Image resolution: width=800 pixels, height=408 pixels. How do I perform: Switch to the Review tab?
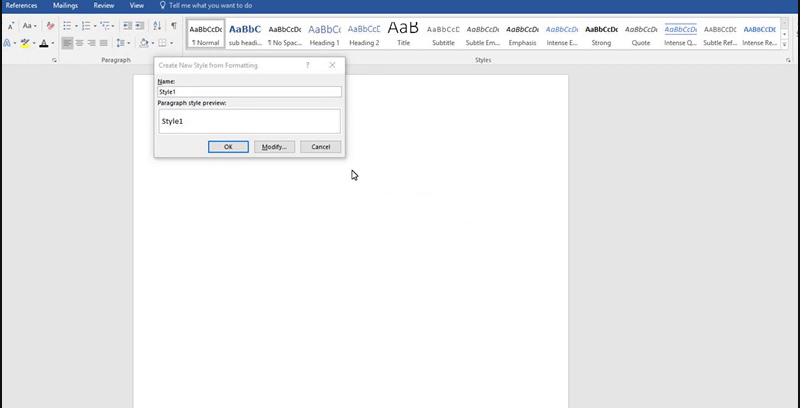(x=103, y=5)
